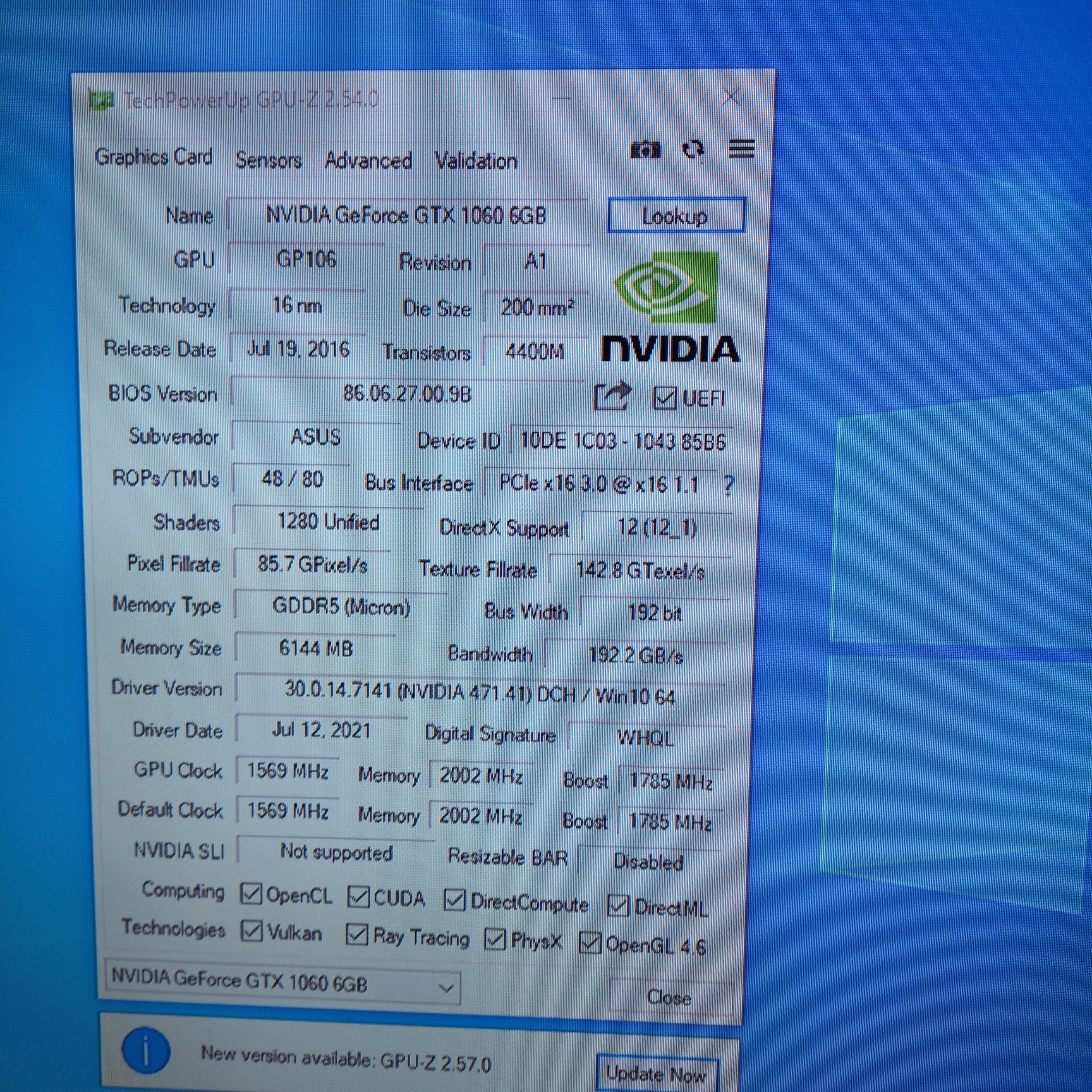The width and height of the screenshot is (1092, 1092).
Task: Click the BIOS export share icon
Action: [x=612, y=396]
